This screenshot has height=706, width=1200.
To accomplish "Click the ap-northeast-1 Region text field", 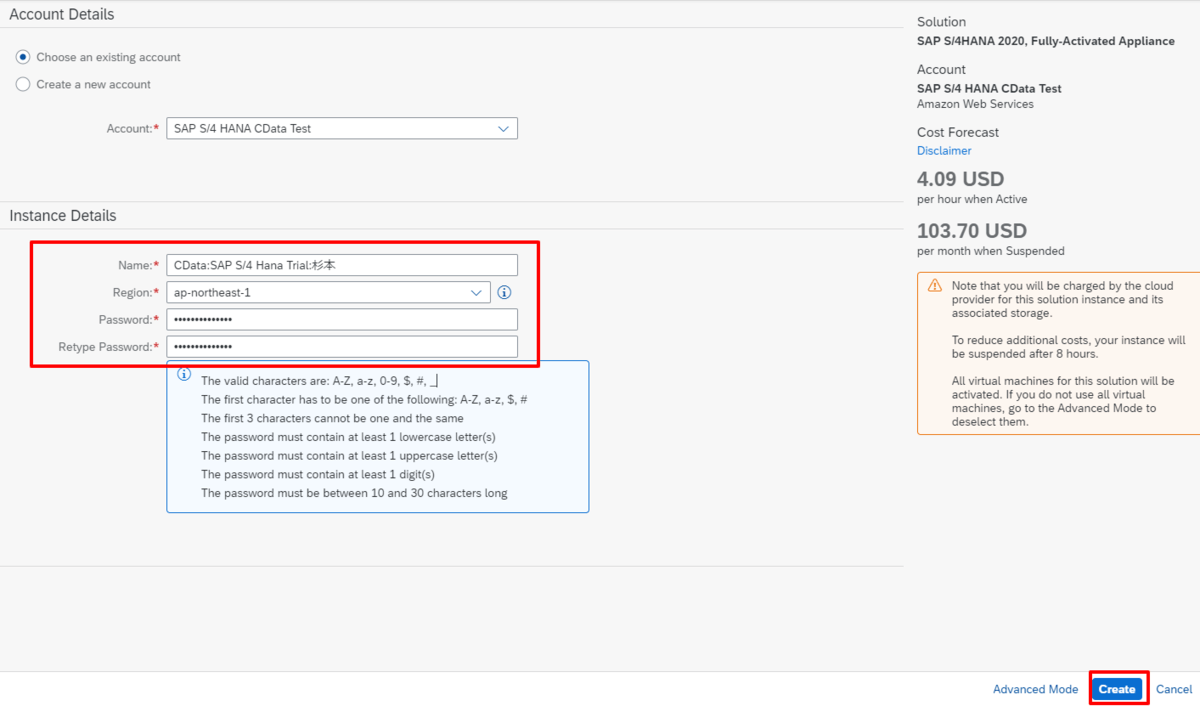I will [315, 293].
